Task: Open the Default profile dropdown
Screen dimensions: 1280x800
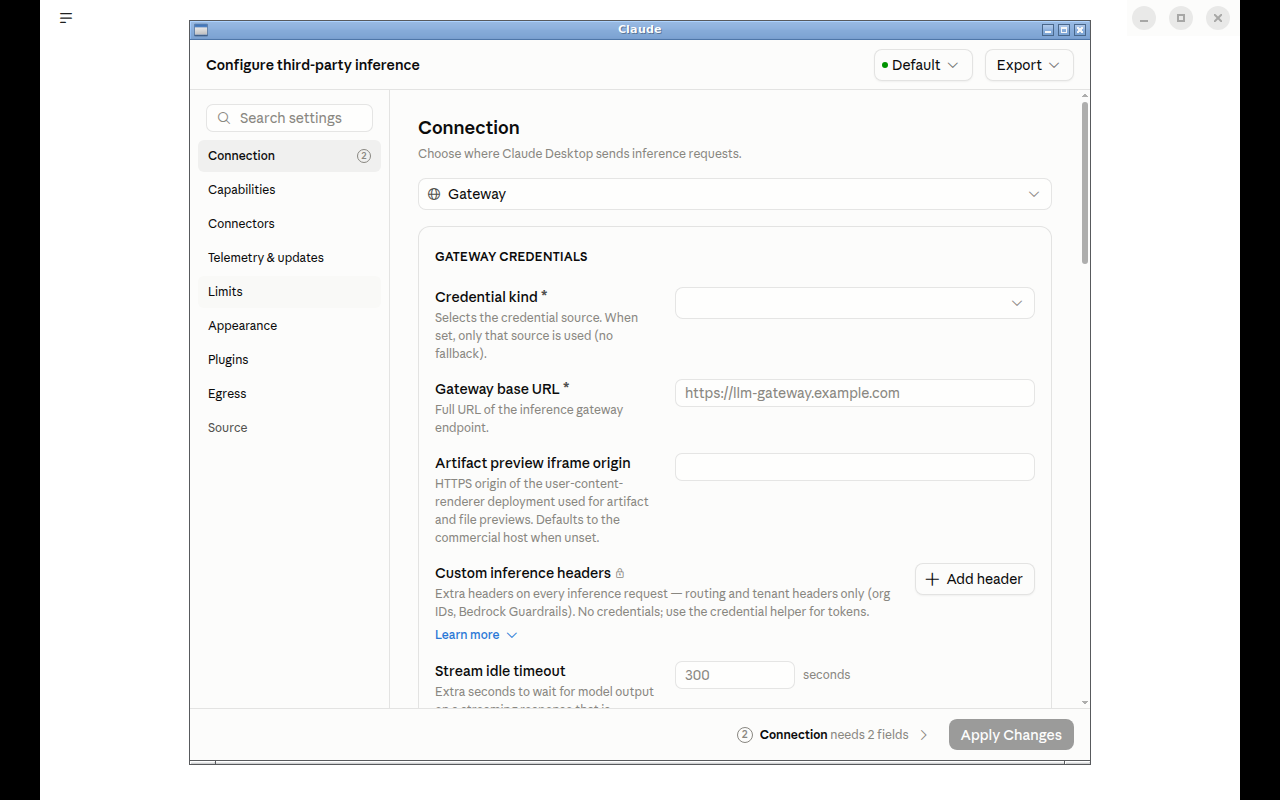Action: (923, 65)
